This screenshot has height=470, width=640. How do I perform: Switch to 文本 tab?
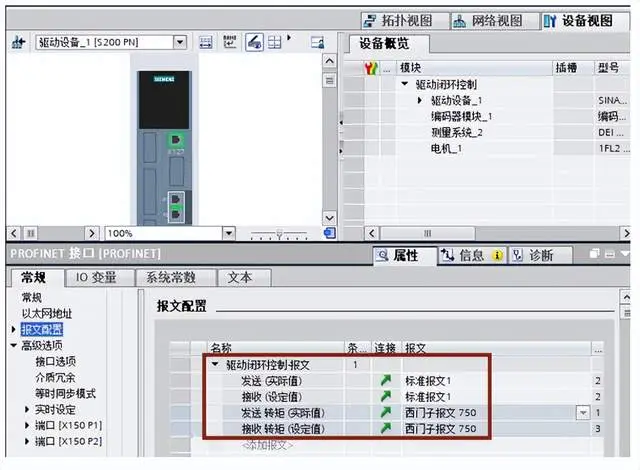pos(244,278)
